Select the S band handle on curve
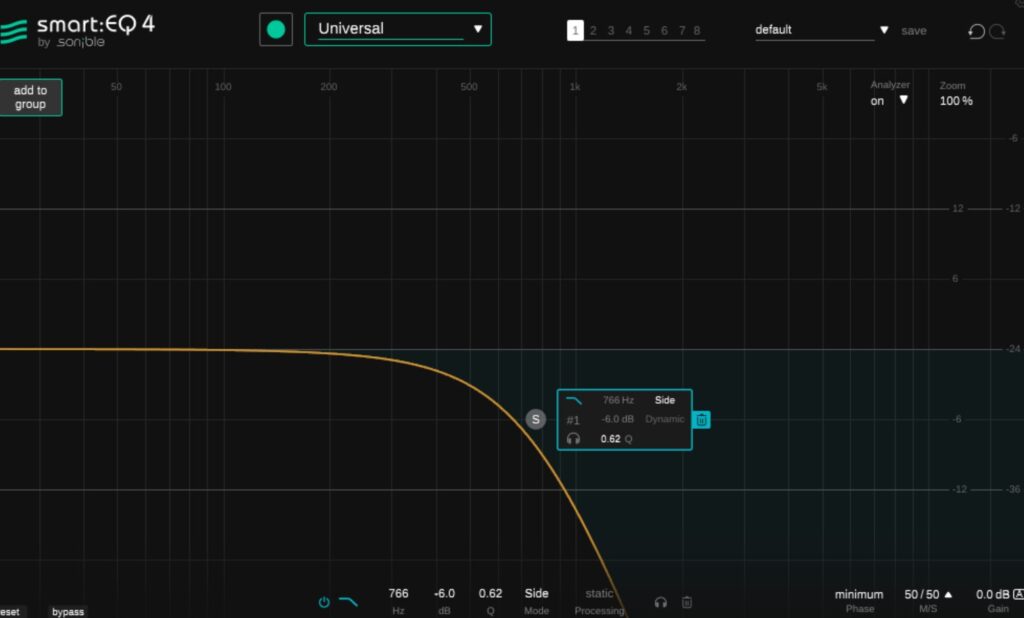The width and height of the screenshot is (1024, 618). tap(535, 419)
